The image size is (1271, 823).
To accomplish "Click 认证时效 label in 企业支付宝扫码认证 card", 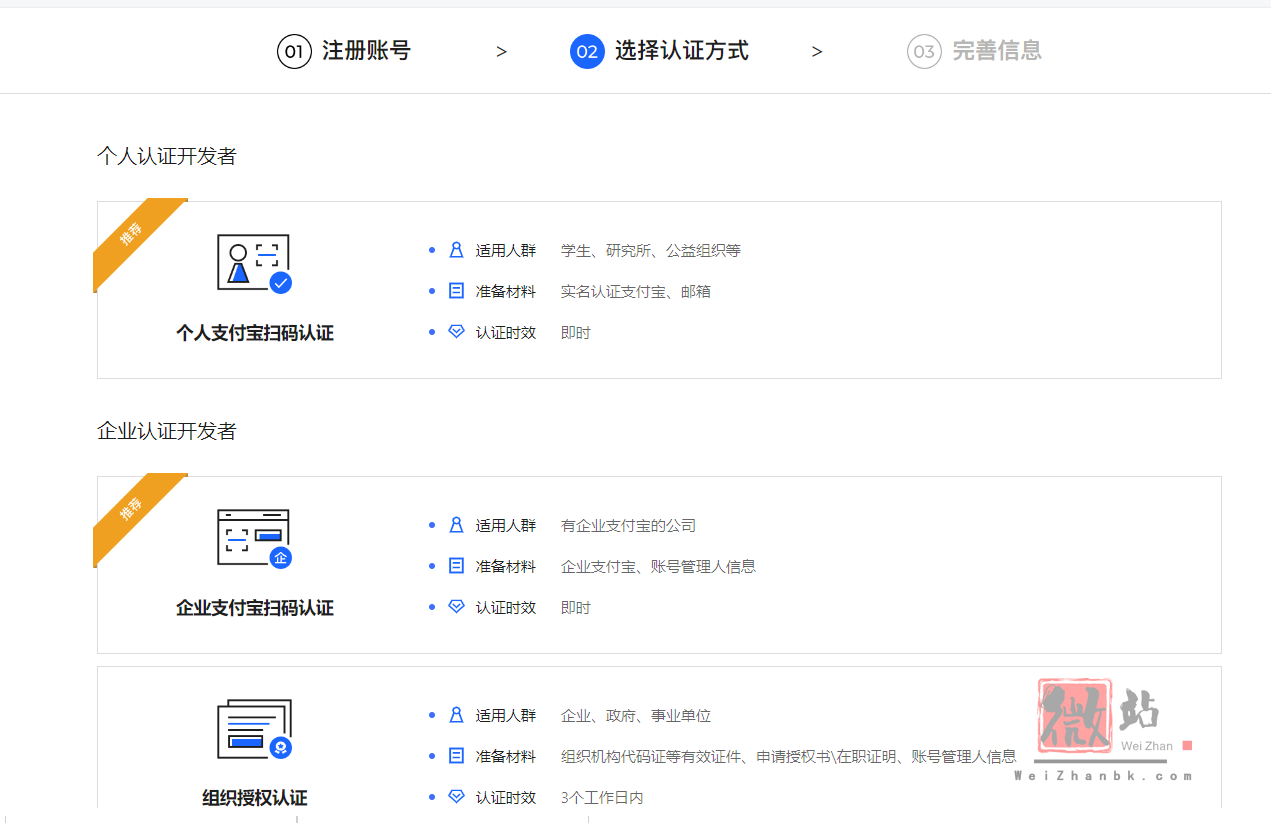I will 506,608.
